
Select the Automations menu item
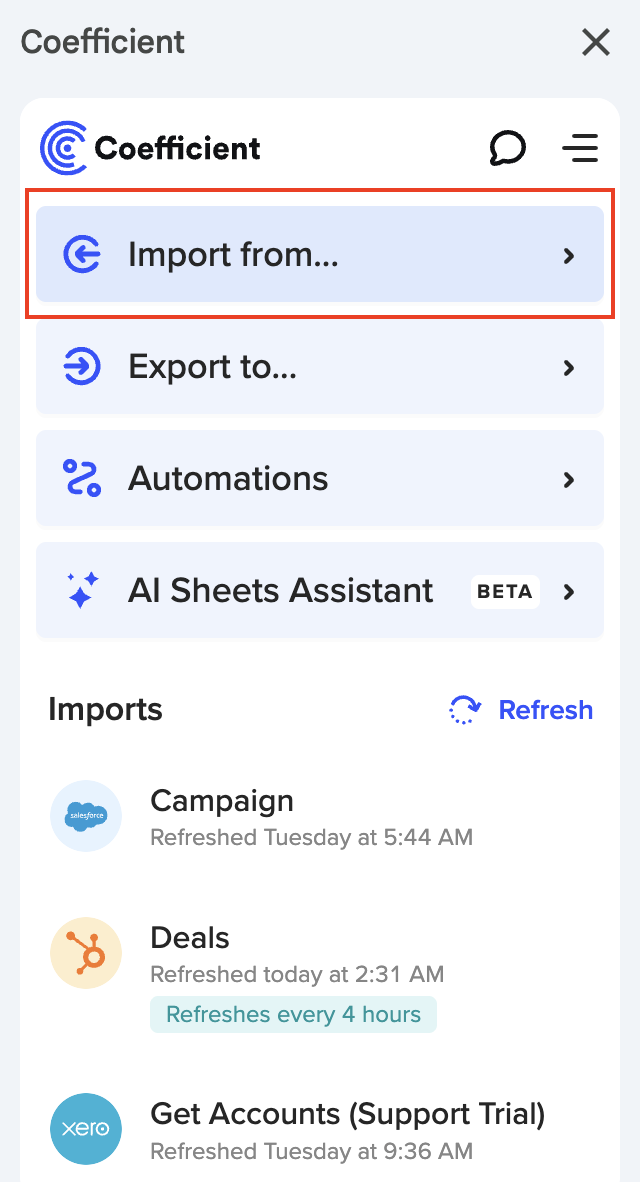tap(228, 479)
